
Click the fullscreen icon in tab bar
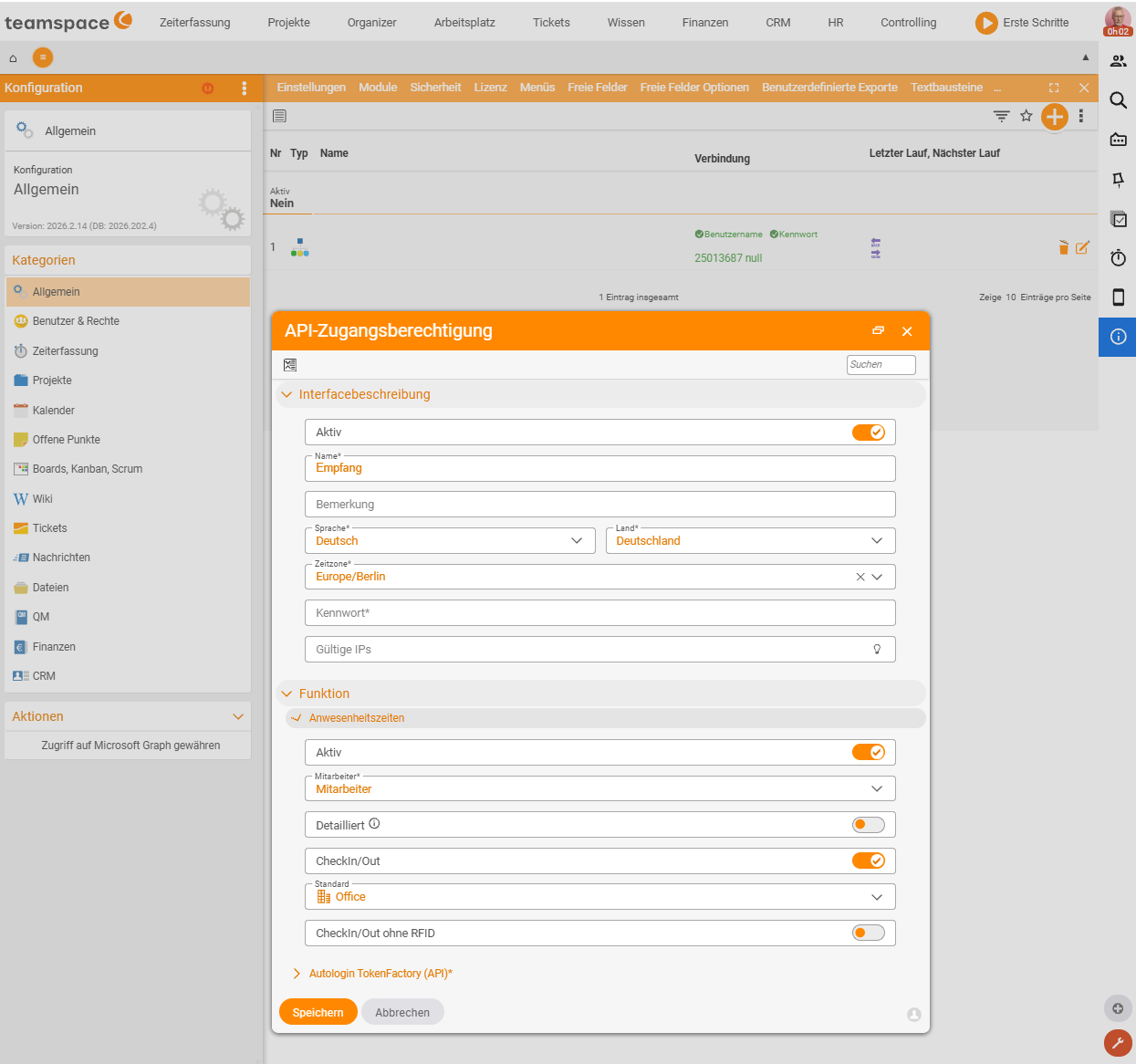click(1054, 88)
